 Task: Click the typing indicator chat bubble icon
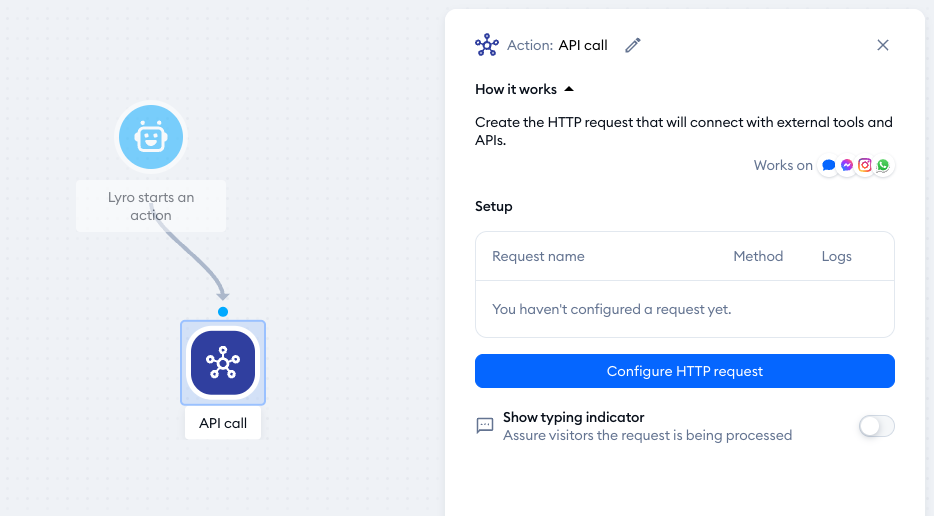click(x=485, y=425)
